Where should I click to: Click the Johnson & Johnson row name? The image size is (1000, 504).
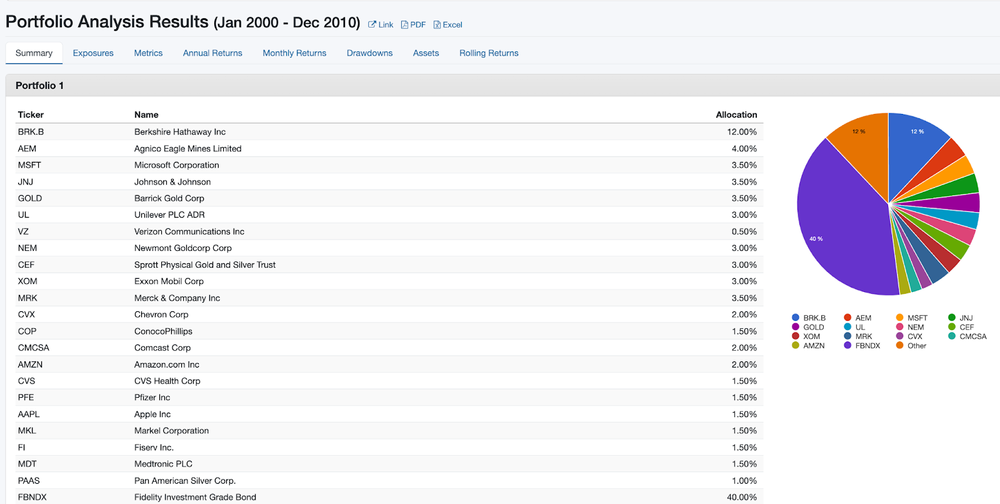click(172, 181)
